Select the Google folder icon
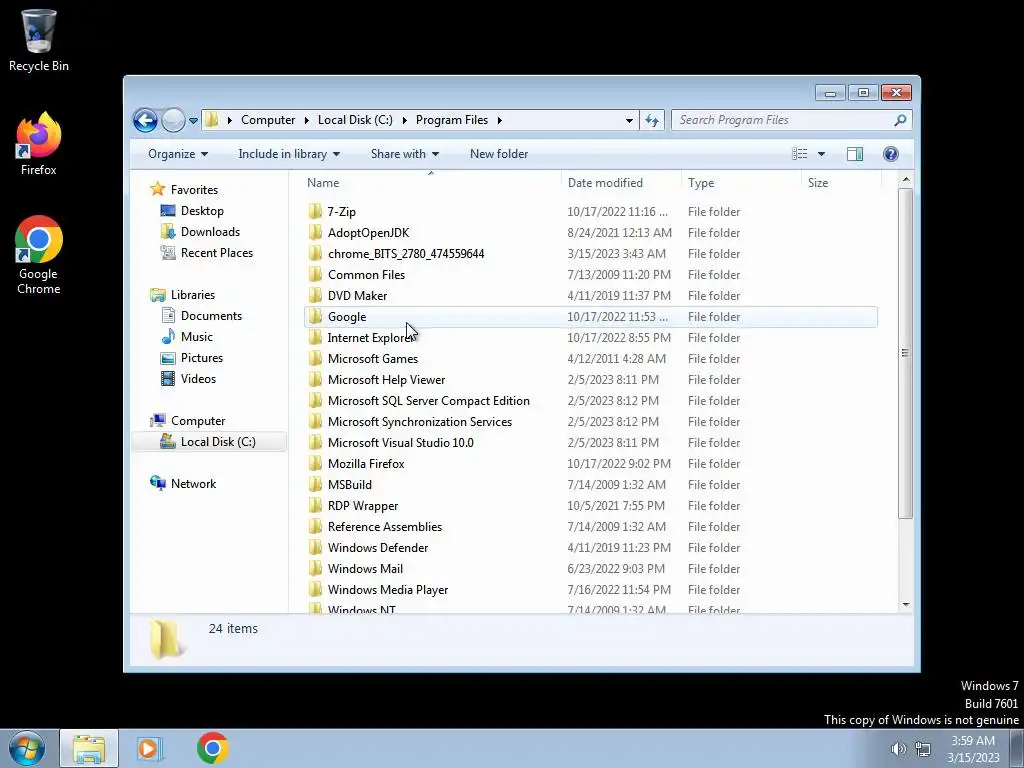 315,317
